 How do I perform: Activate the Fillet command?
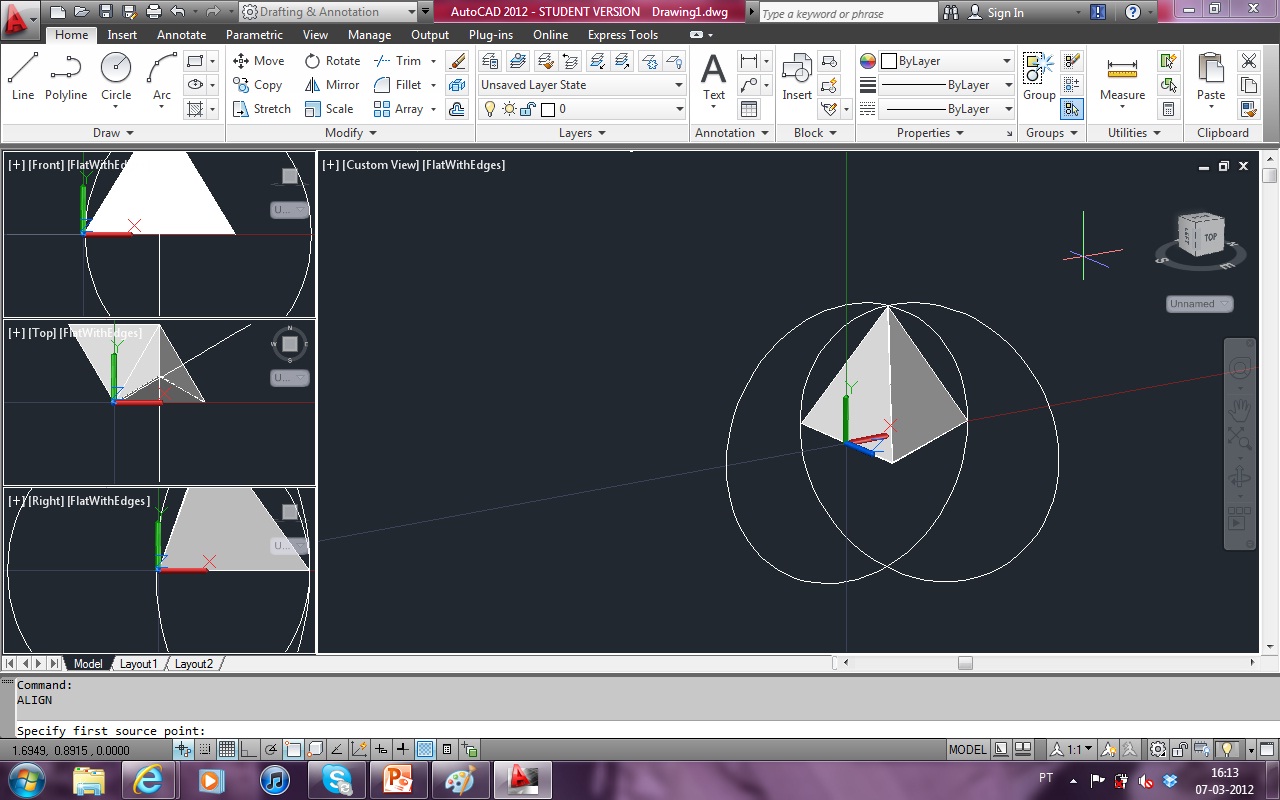click(398, 85)
